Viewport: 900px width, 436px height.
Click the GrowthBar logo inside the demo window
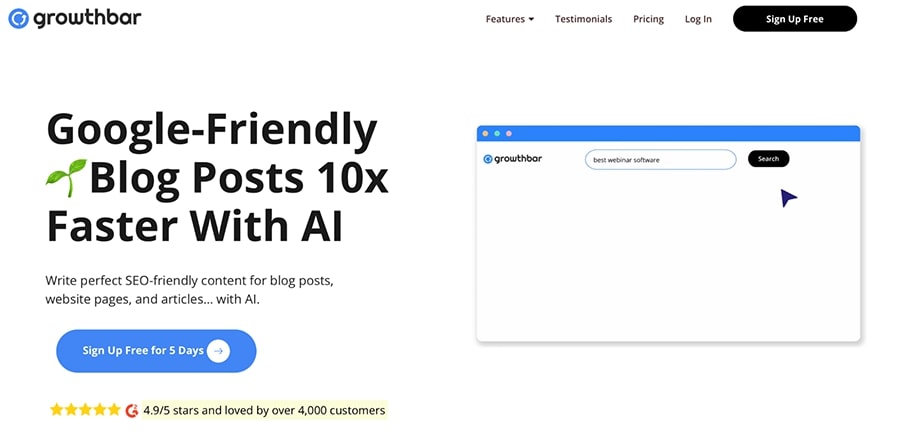click(x=512, y=159)
